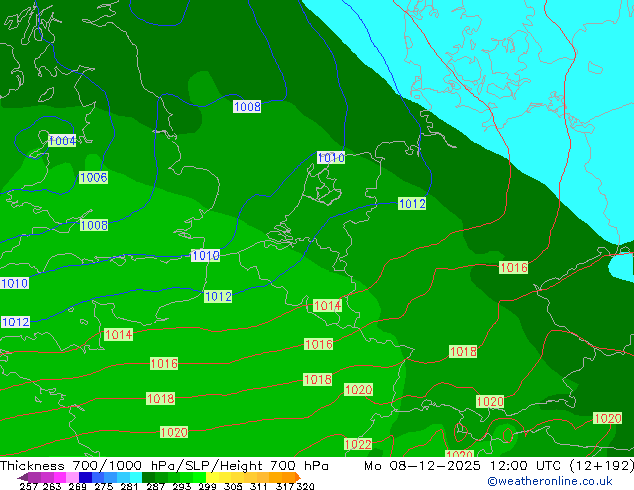Click the 311 legend value
Viewport: 634px width, 490px height.
pos(258,486)
